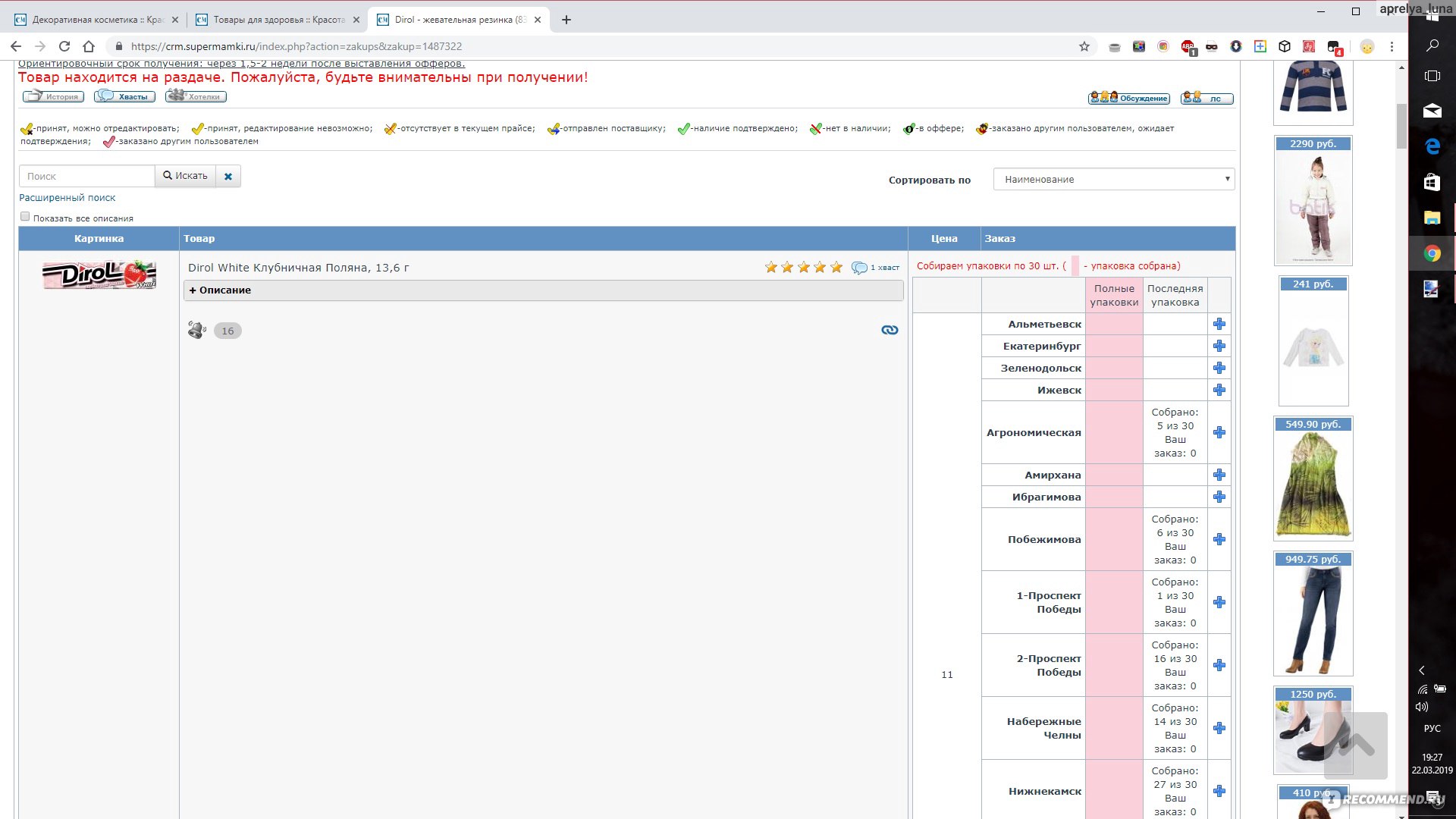Screen dimensions: 1456x819
Task: Add order for Амирхана with plus icon
Action: [x=1219, y=475]
